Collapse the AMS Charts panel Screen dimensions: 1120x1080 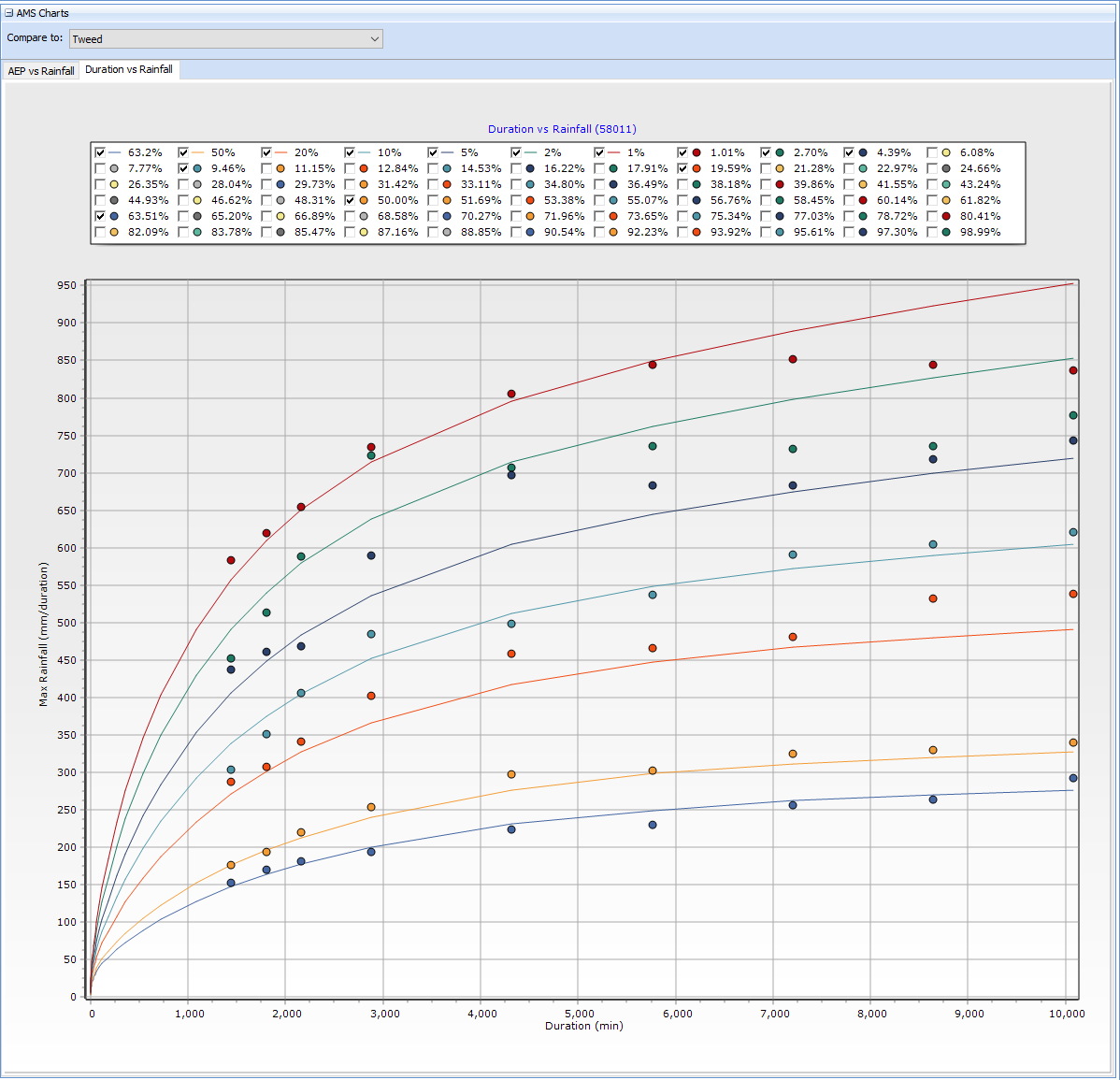point(9,13)
